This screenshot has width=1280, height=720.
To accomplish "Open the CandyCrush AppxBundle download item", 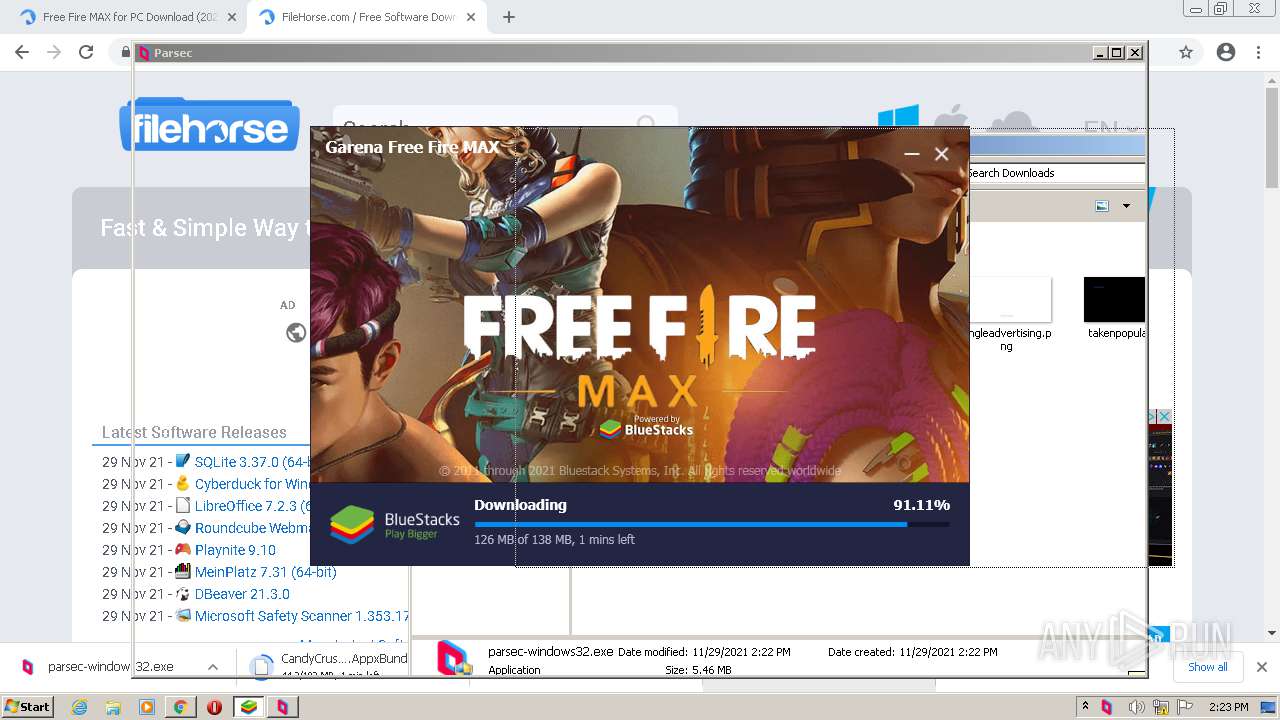I will (x=330, y=665).
